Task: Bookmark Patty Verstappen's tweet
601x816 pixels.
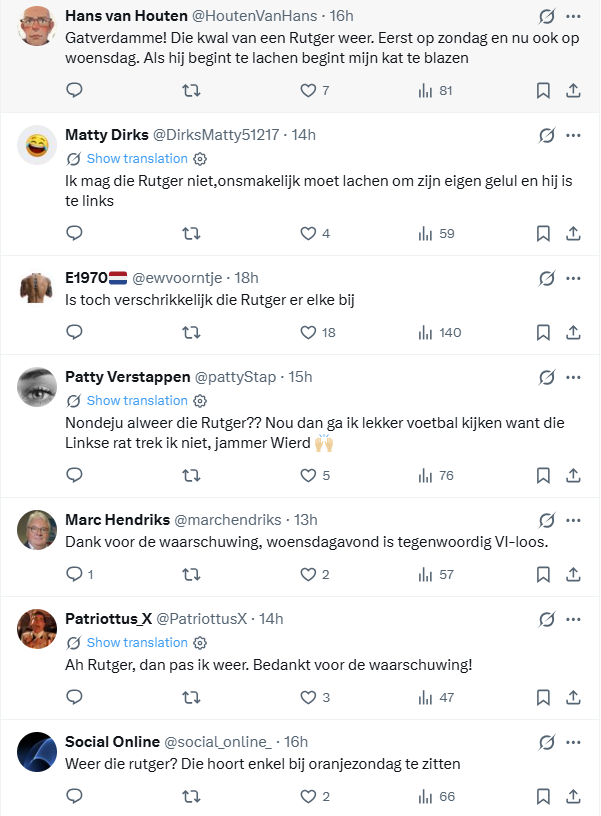Action: [543, 476]
